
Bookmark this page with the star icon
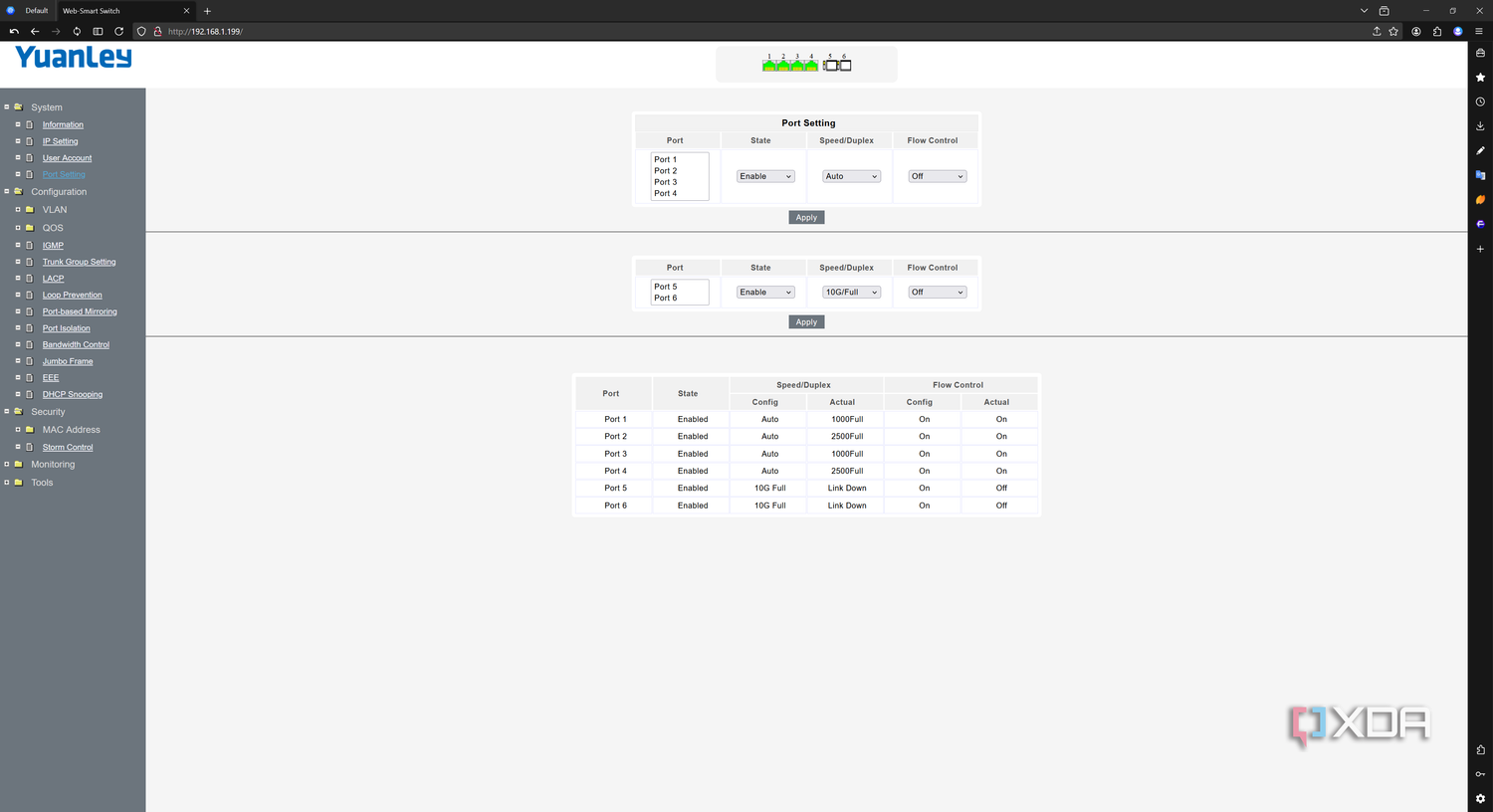1393,32
